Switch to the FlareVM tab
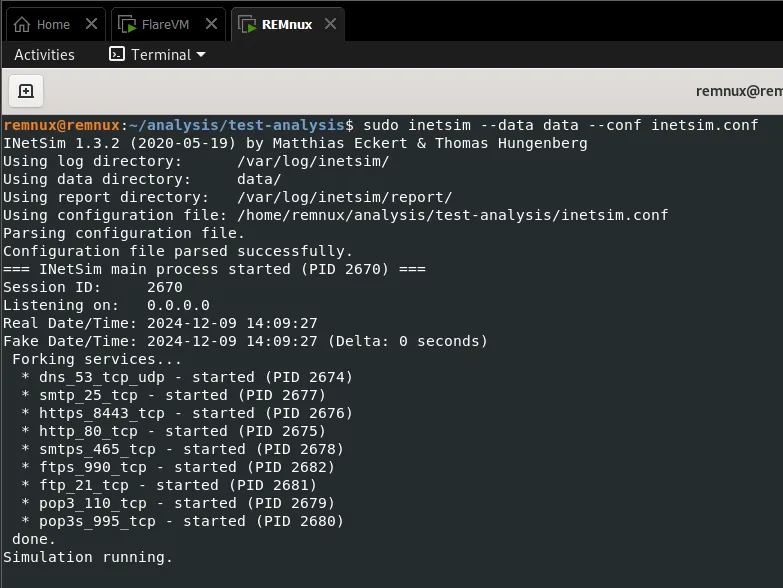Image resolution: width=783 pixels, height=588 pixels. (x=165, y=24)
